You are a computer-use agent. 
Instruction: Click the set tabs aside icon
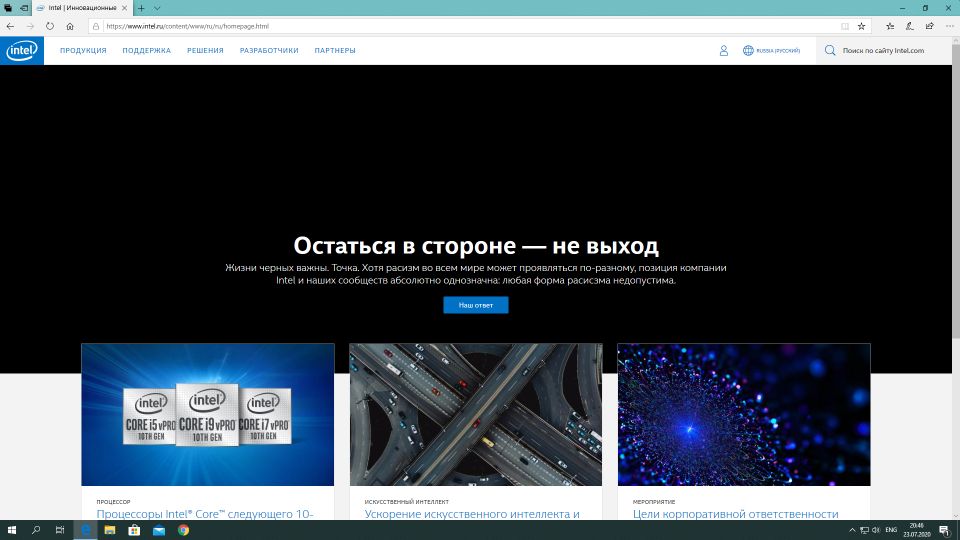24,8
